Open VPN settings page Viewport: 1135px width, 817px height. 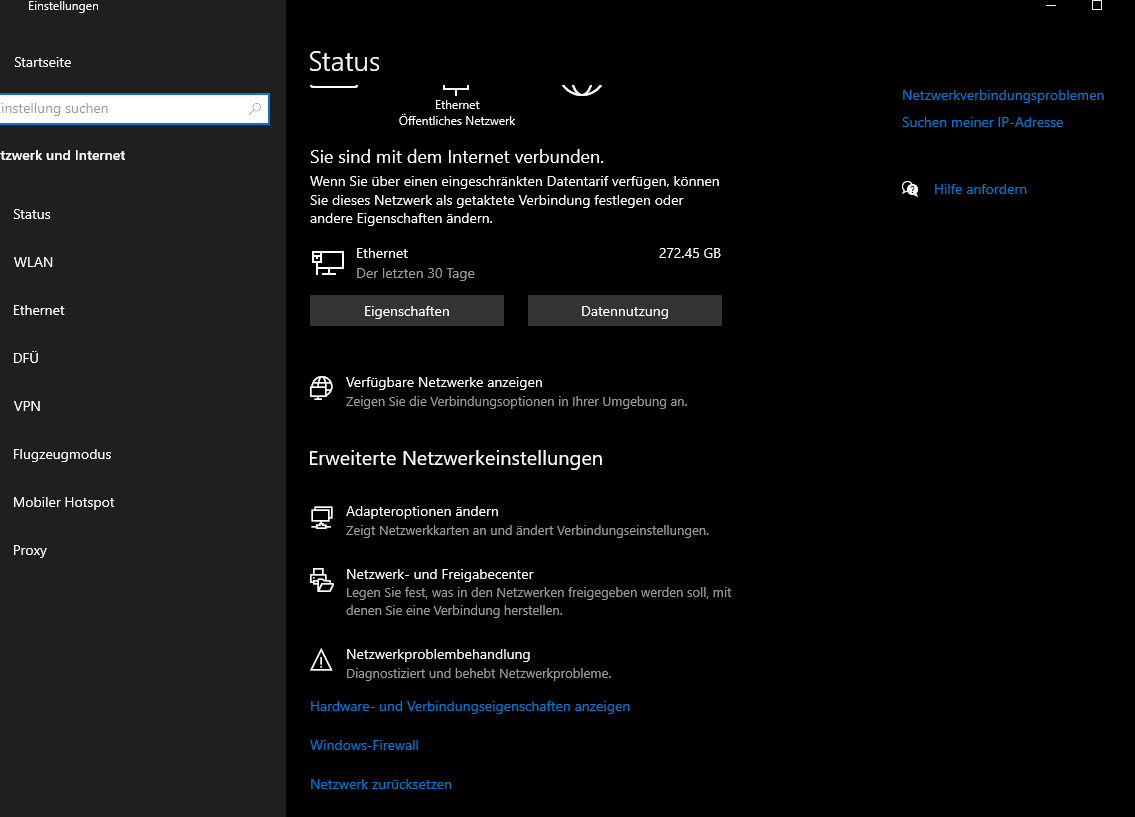(28, 406)
